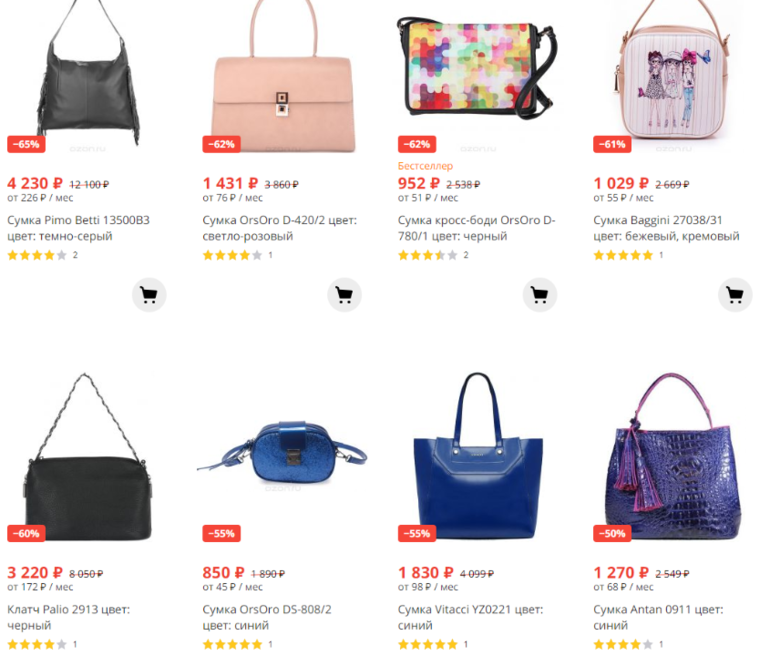This screenshot has width=770, height=656.
Task: Open Клатч Palio 2913 черный link
Action: click(69, 617)
